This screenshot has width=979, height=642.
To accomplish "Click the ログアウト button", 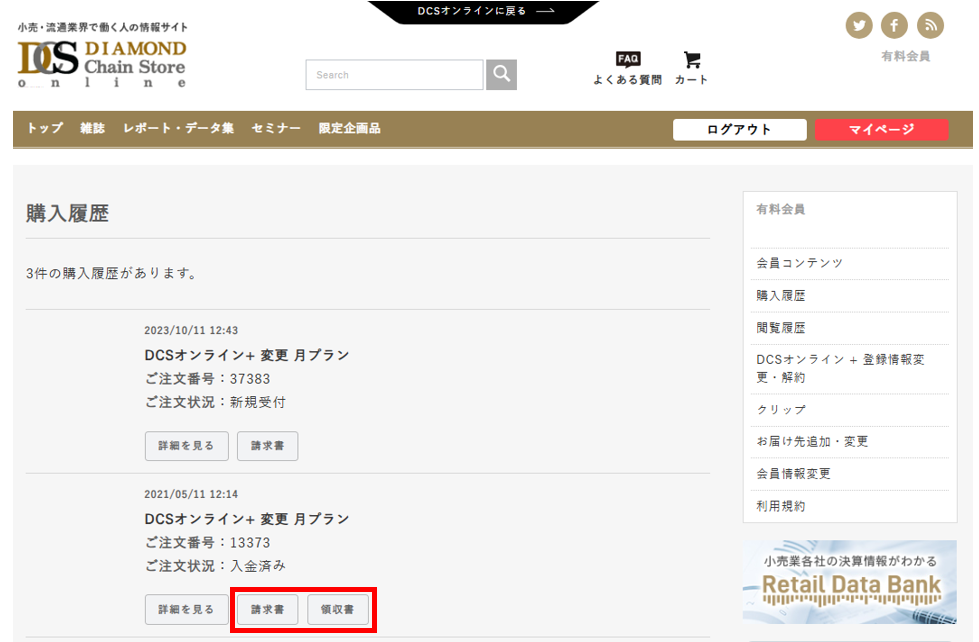I will (739, 130).
